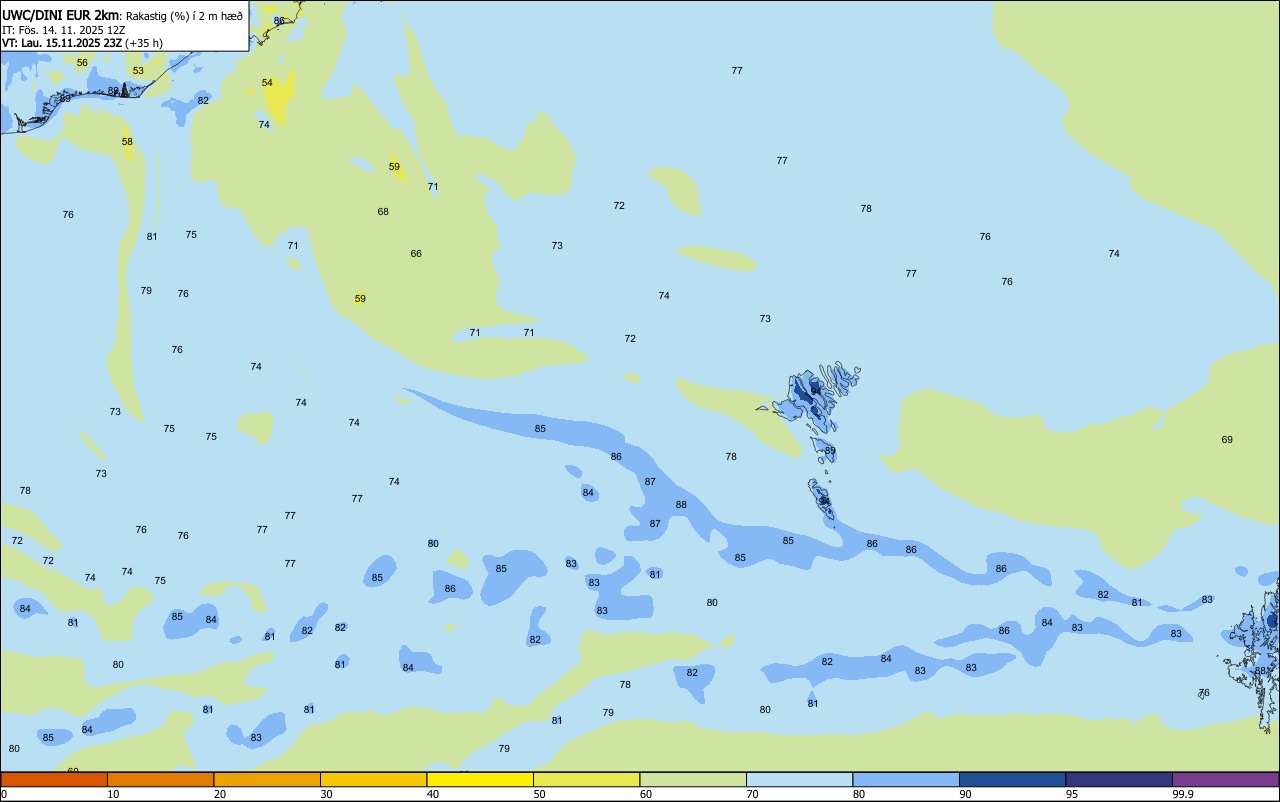Click the navy 95–99.9 legend swatch

1119,779
